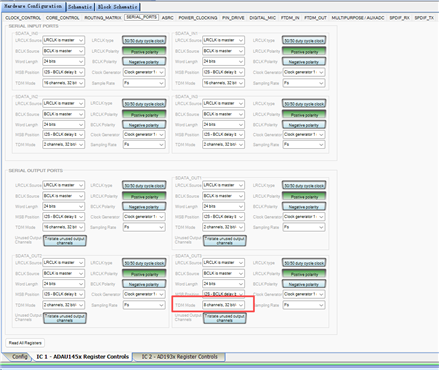Screen dimensions: 439x370
Task: Toggle SDATA_IN0 LRCLK type duty cycle button
Action: (x=144, y=40)
